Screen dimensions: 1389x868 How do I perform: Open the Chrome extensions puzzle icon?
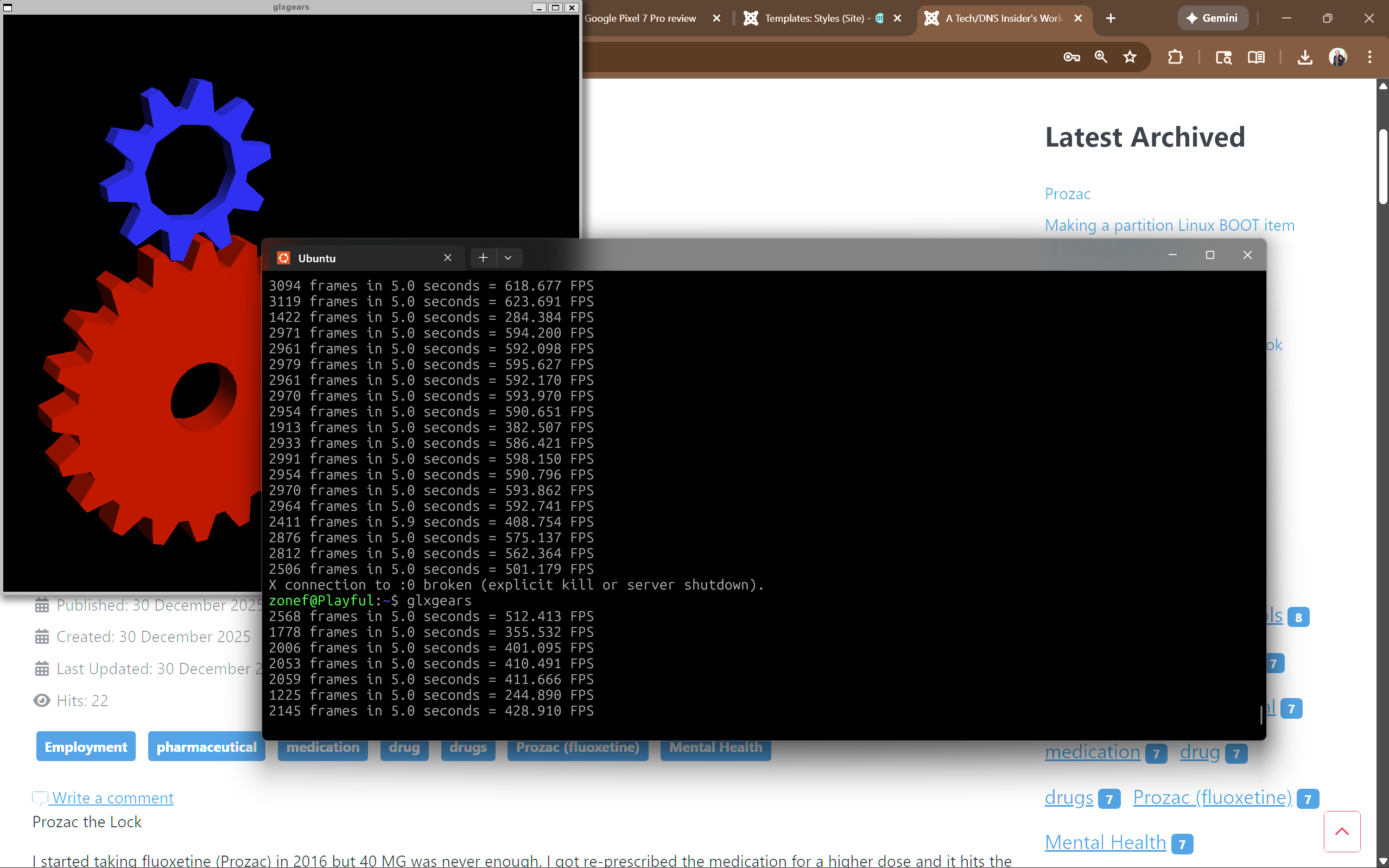(x=1175, y=57)
